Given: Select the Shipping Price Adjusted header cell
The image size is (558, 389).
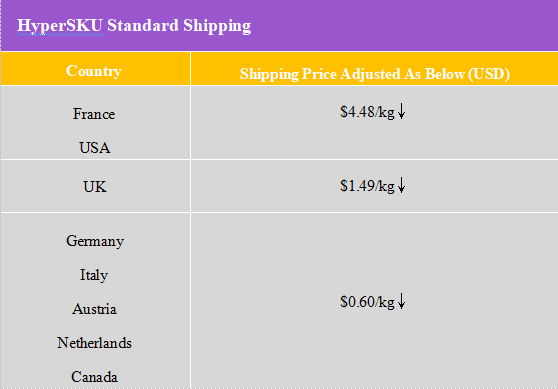Looking at the screenshot, I should (374, 68).
